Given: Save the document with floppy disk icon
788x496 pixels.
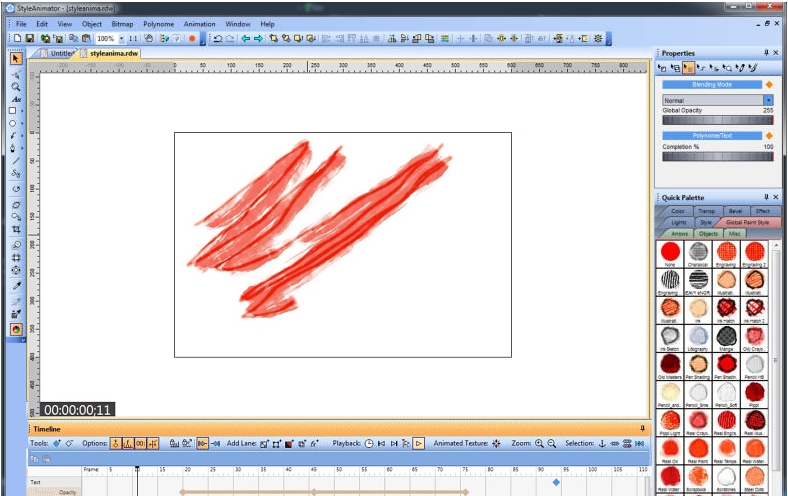Looking at the screenshot, I should pyautogui.click(x=30, y=38).
